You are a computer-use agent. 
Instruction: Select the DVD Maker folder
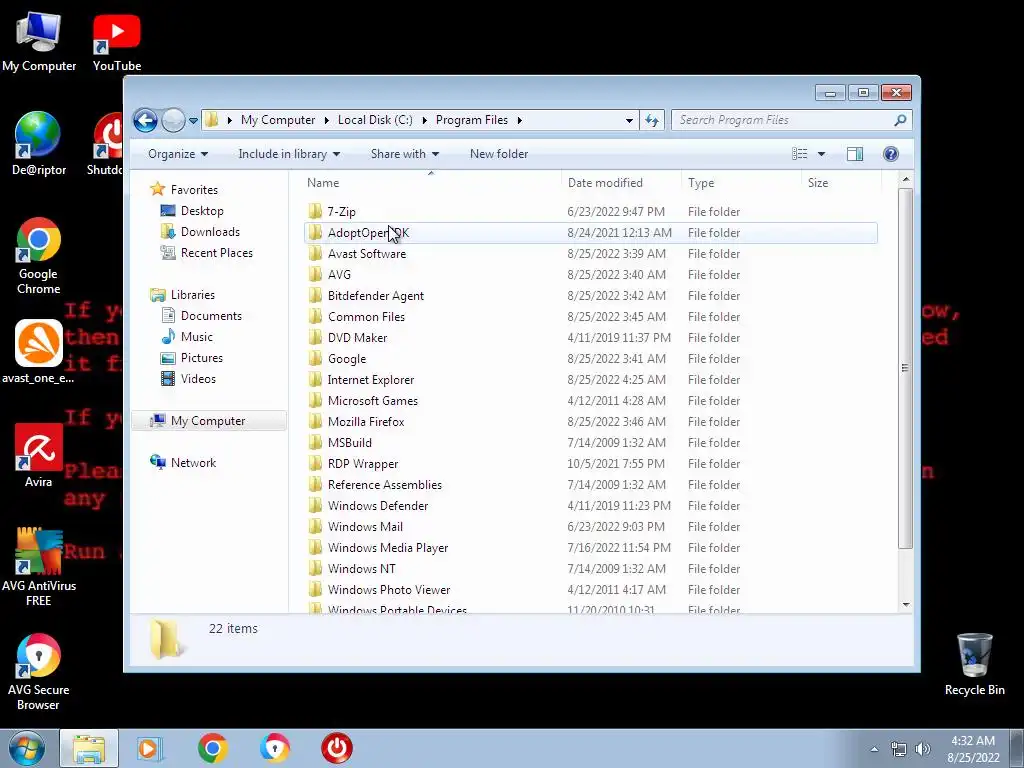357,338
